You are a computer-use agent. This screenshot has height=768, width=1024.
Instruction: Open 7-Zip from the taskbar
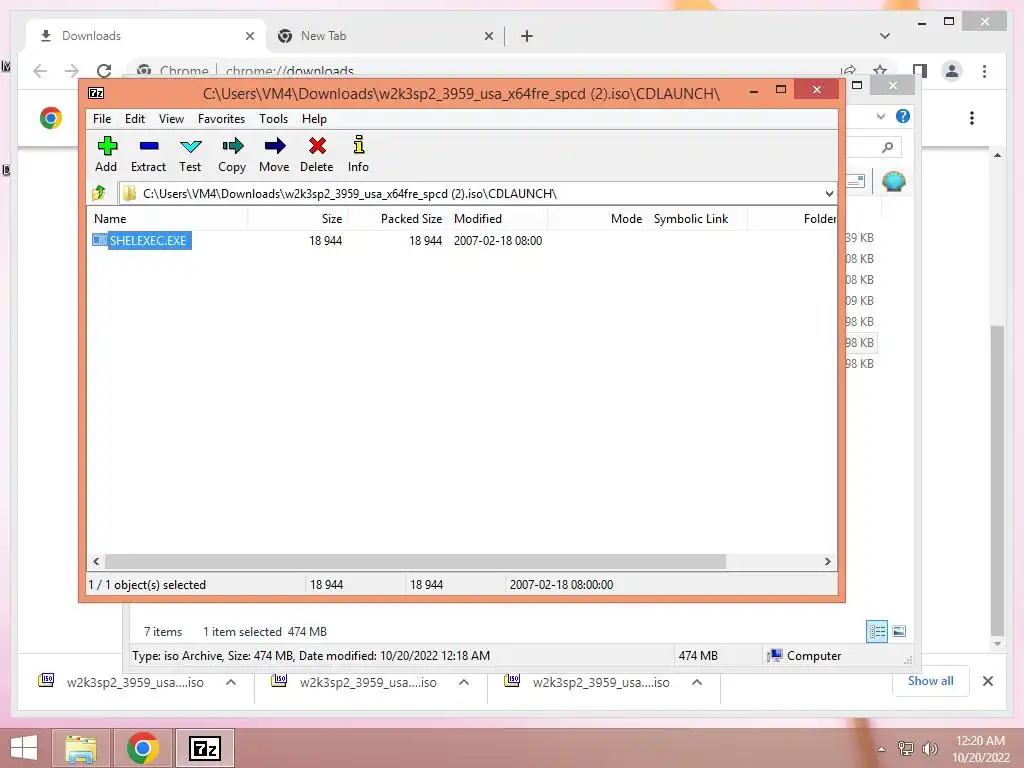pos(204,748)
